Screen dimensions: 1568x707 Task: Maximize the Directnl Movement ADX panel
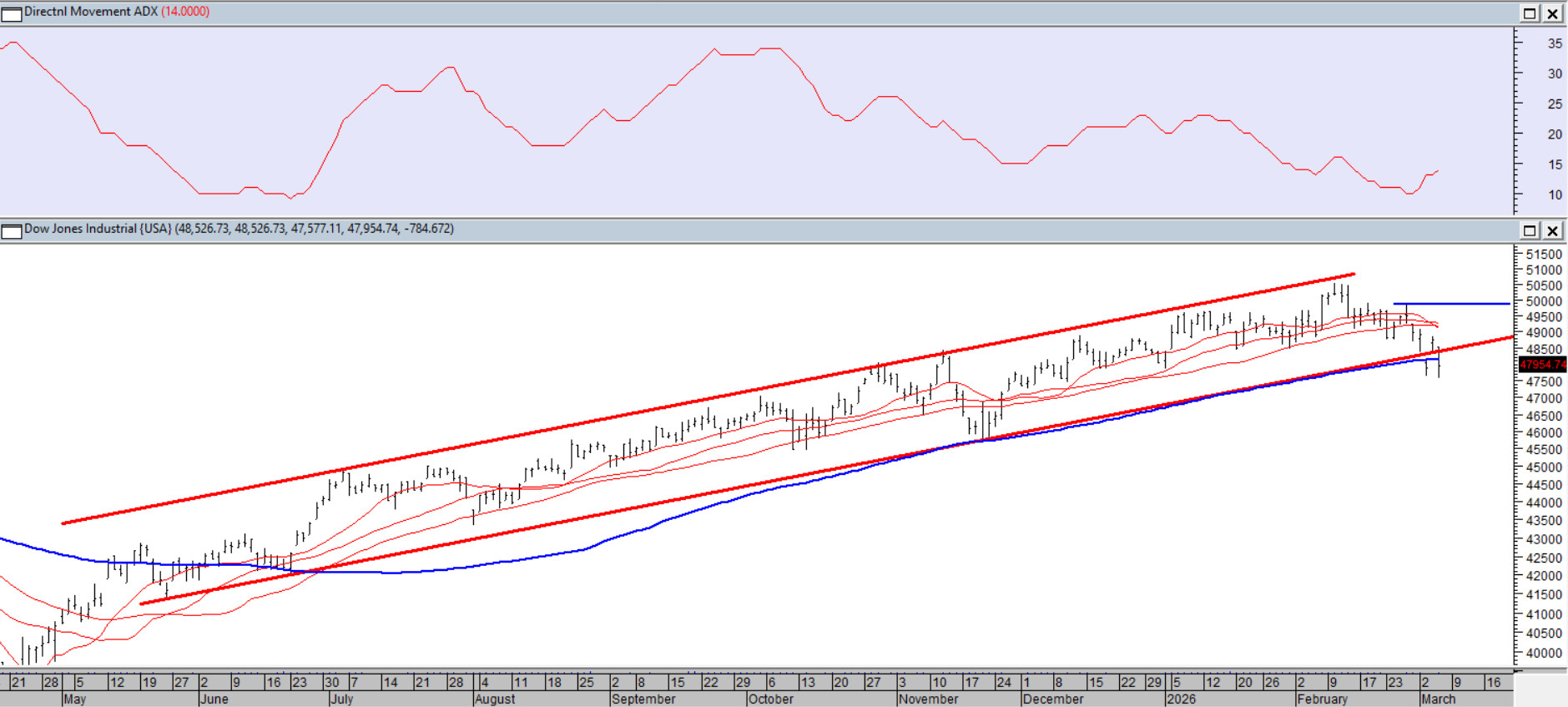[1530, 13]
